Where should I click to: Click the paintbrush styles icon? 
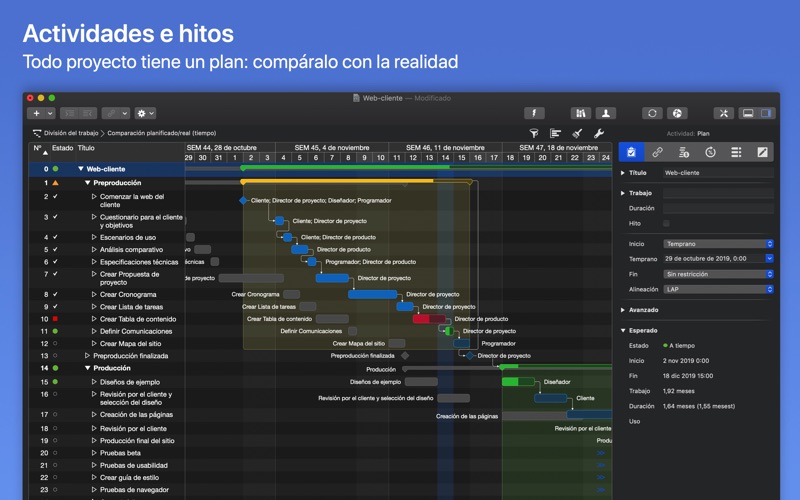(x=577, y=133)
